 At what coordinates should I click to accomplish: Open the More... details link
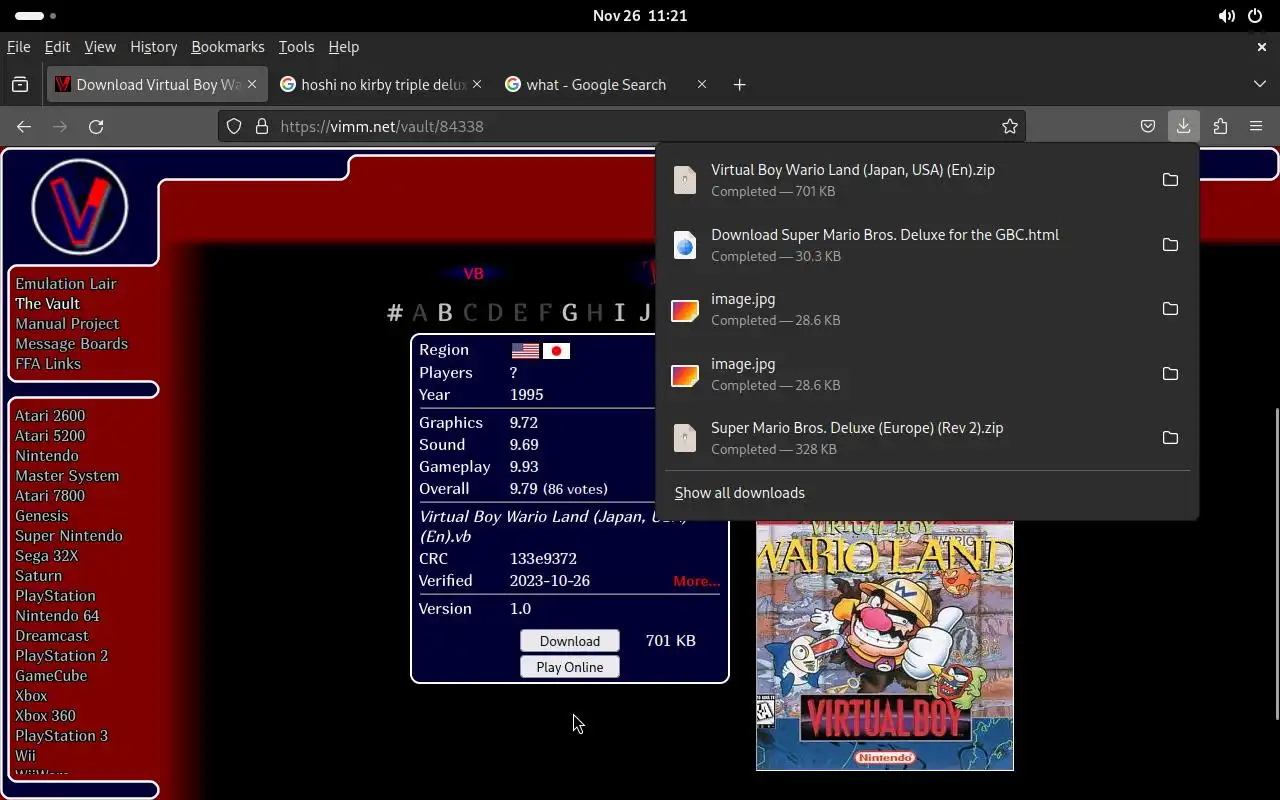[x=697, y=581]
